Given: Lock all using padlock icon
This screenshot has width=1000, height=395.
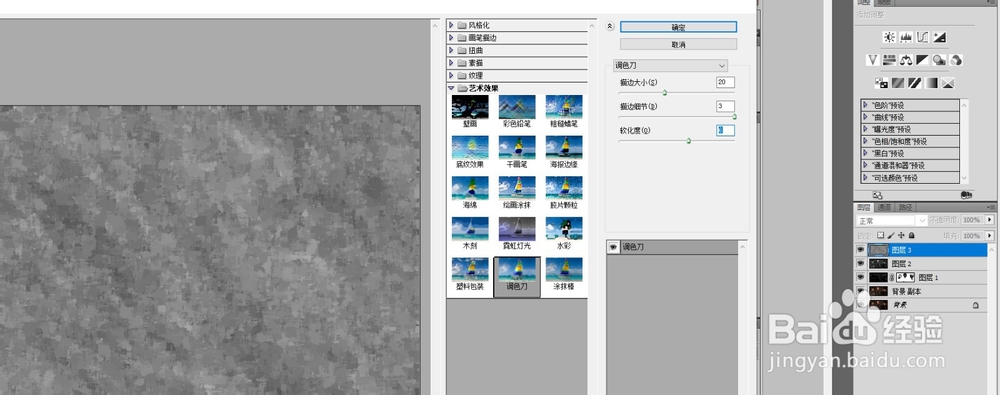Looking at the screenshot, I should click(911, 236).
